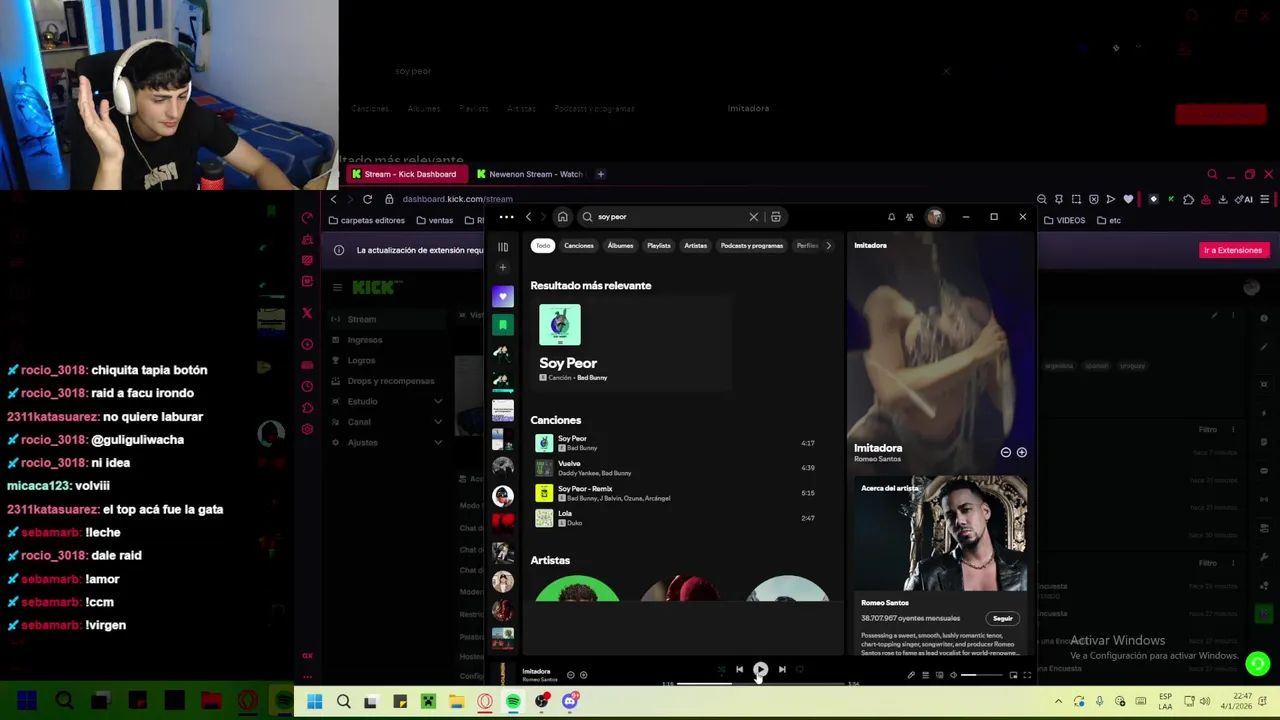Select the Artistas filter chip
The height and width of the screenshot is (720, 1280).
(x=695, y=246)
